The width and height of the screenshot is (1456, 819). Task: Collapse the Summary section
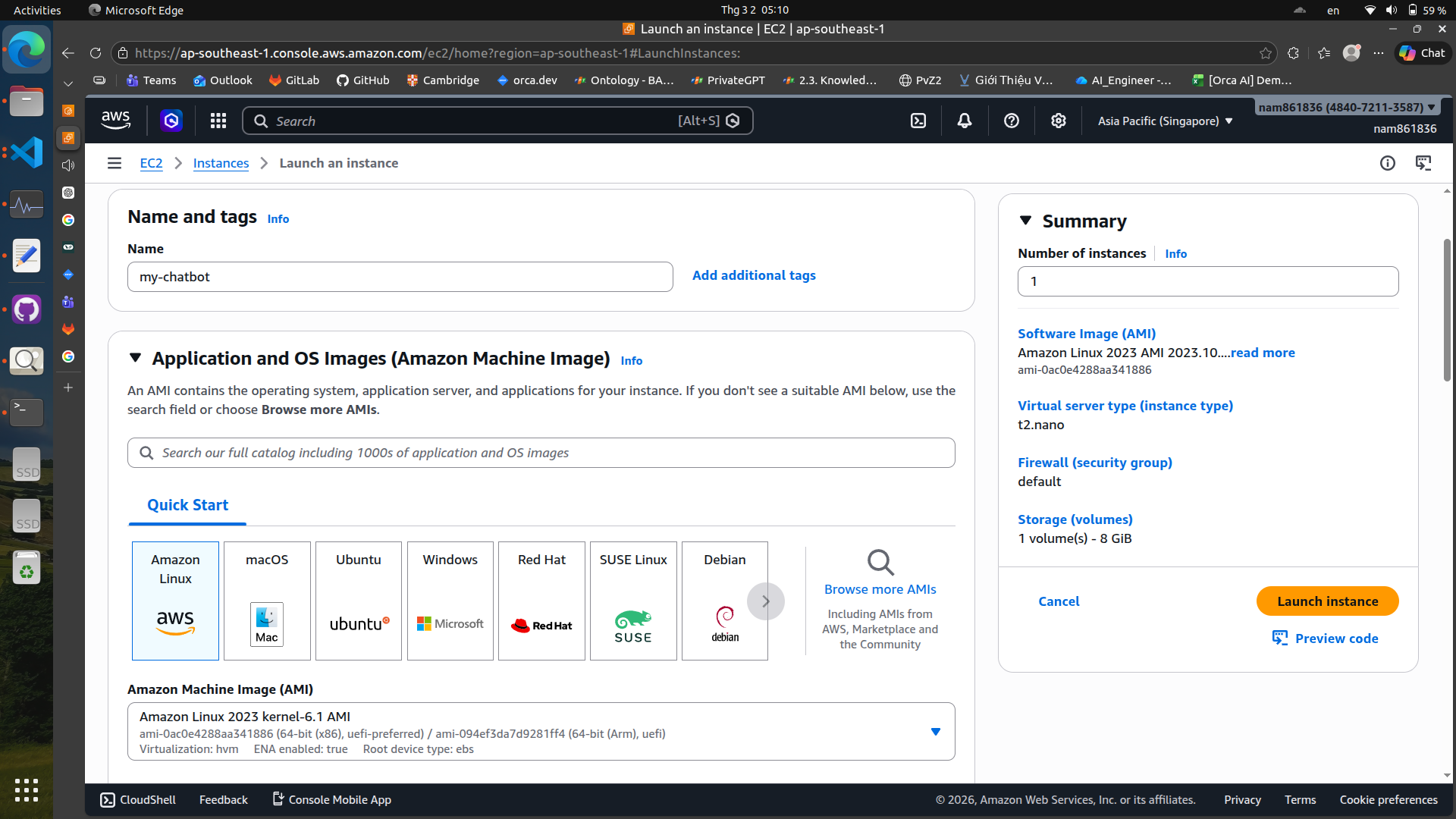[1026, 220]
